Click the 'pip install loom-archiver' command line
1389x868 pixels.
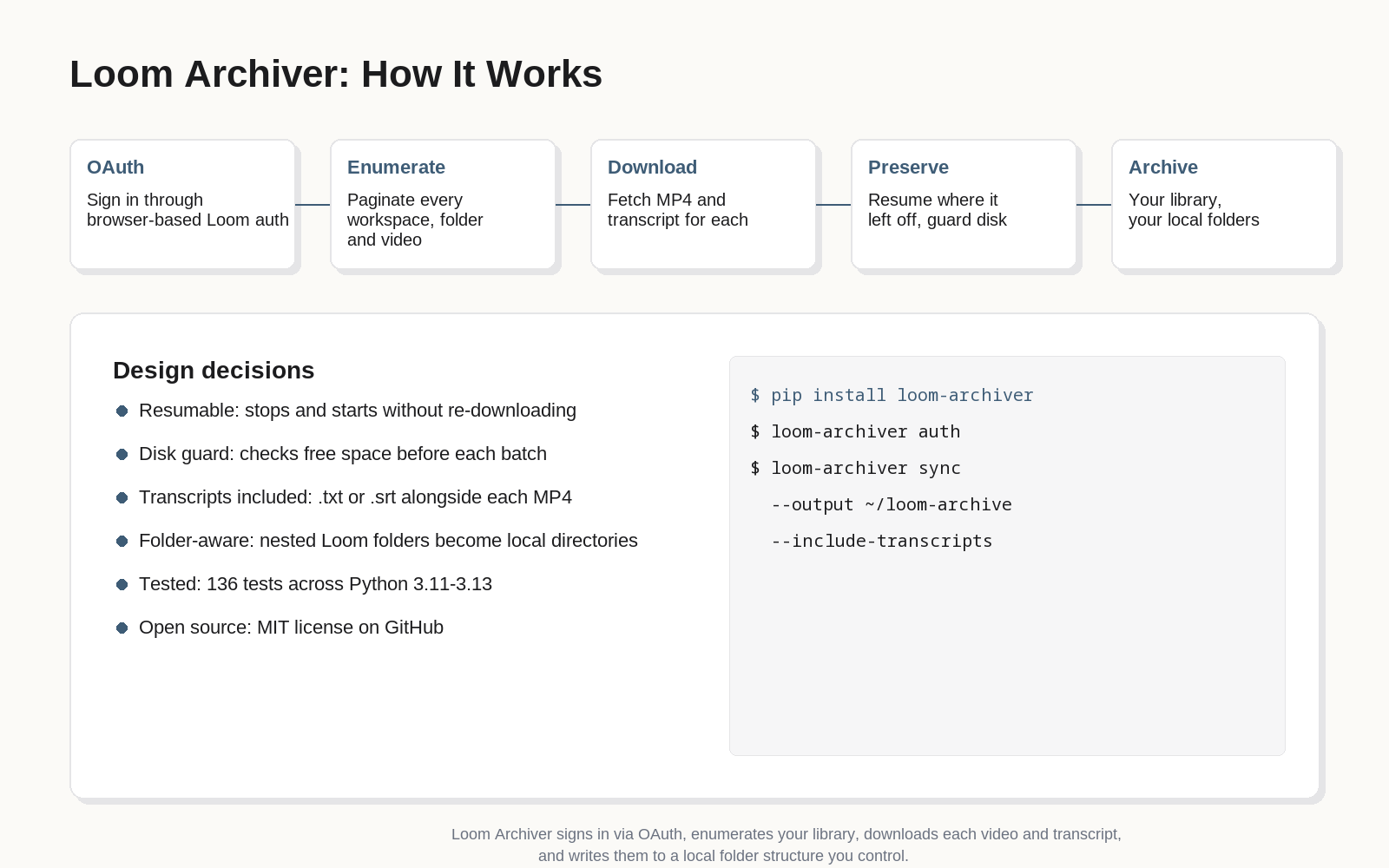tap(892, 395)
